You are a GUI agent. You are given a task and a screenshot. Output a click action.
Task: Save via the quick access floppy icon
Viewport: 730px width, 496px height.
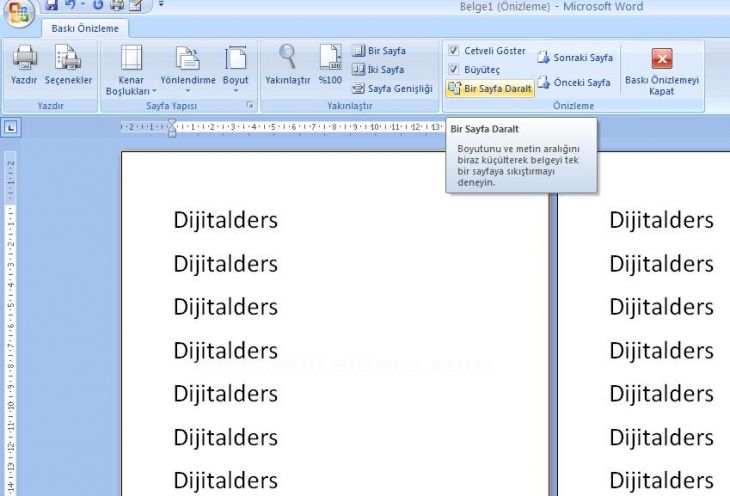(x=52, y=5)
